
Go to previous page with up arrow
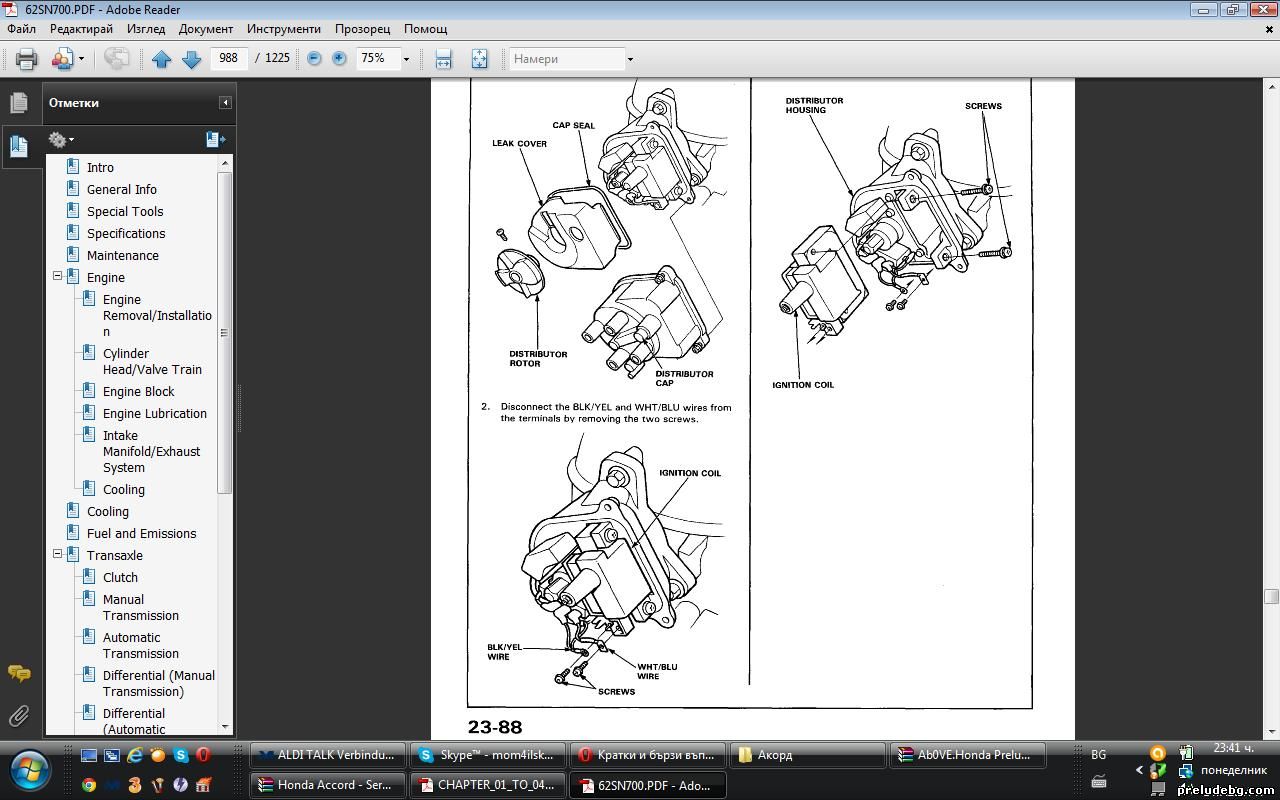161,59
